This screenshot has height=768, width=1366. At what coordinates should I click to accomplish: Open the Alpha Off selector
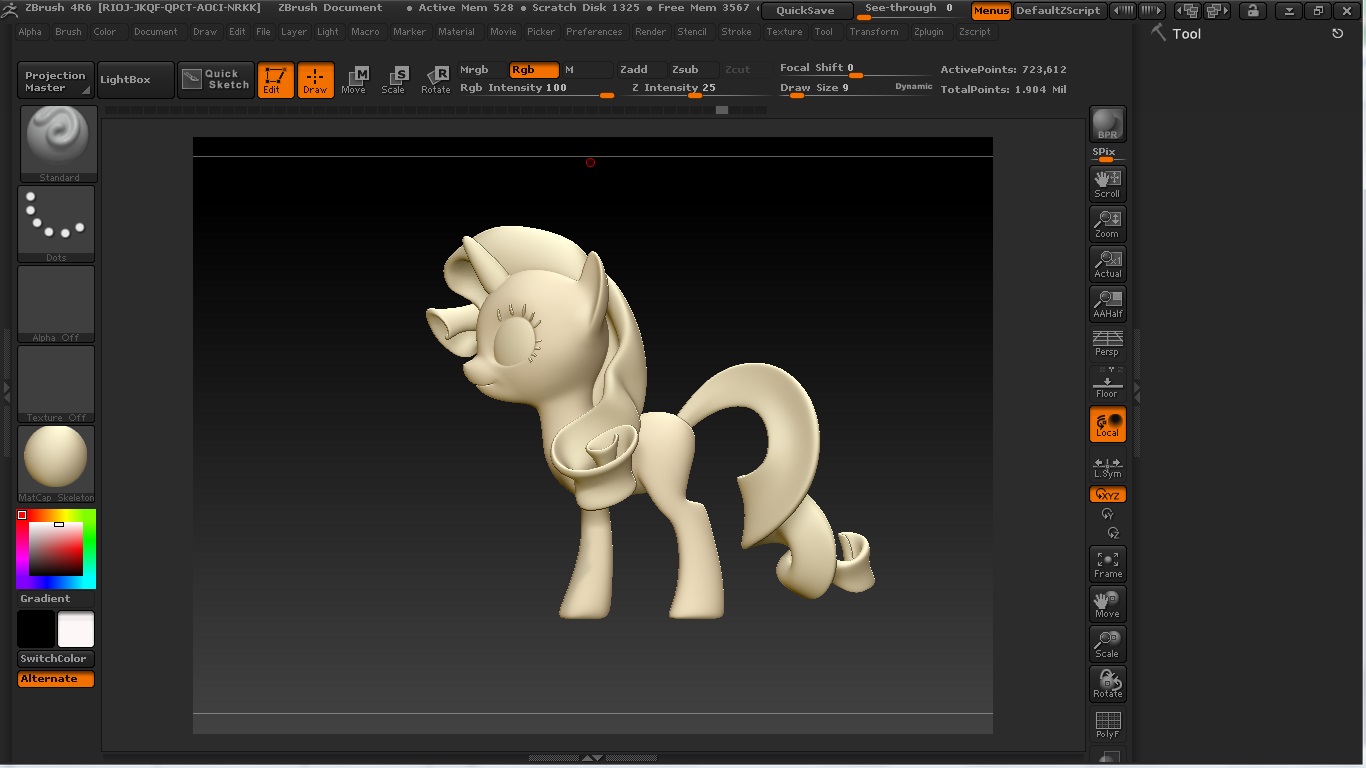[x=56, y=304]
